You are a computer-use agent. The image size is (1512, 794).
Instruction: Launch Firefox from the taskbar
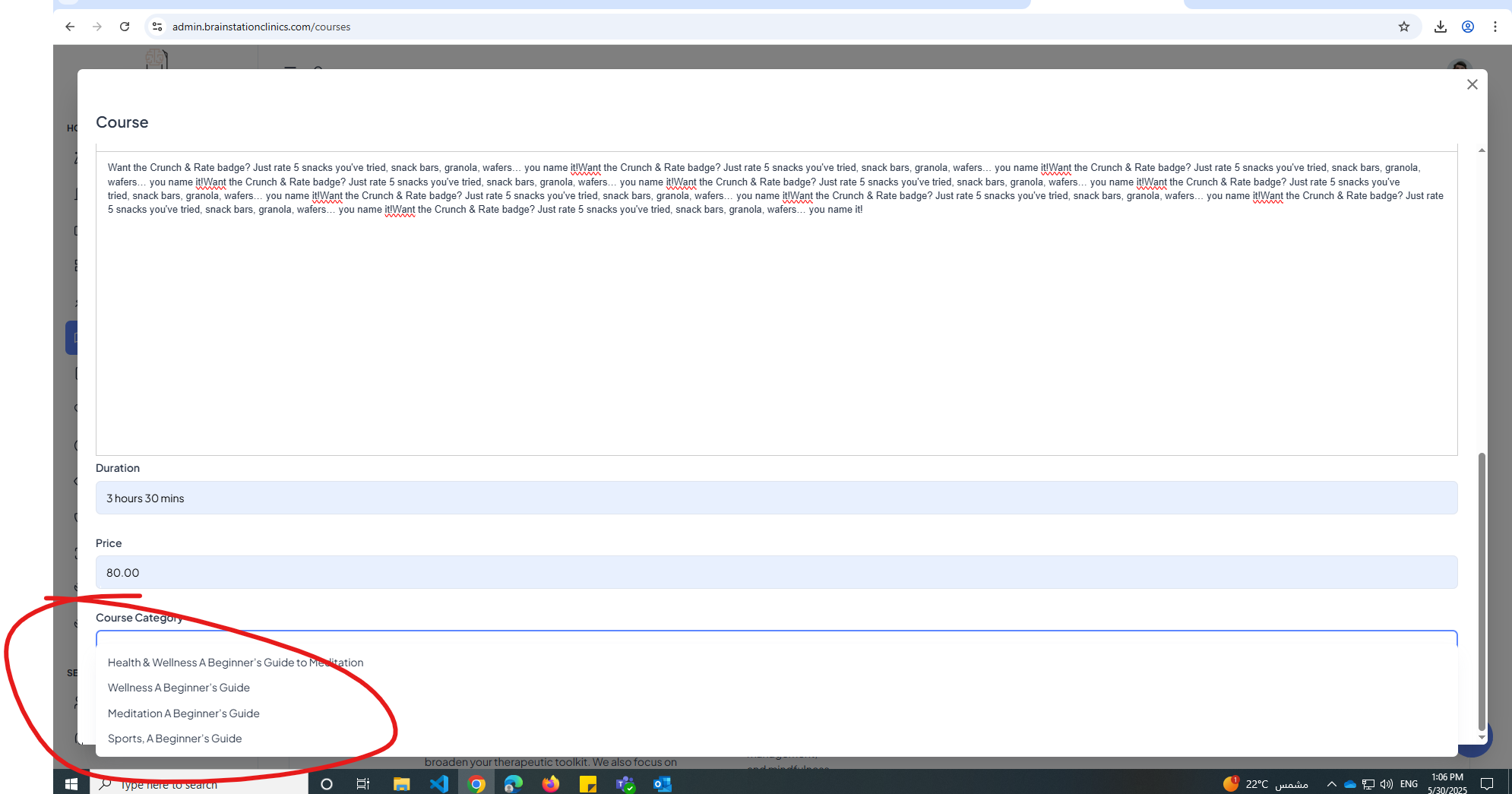(x=550, y=783)
